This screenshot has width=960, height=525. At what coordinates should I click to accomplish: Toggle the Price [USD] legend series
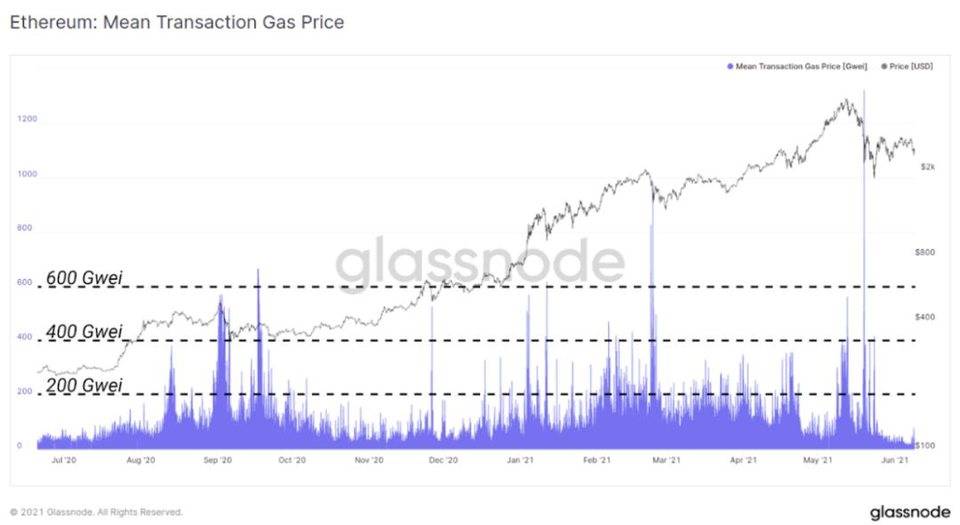point(912,66)
